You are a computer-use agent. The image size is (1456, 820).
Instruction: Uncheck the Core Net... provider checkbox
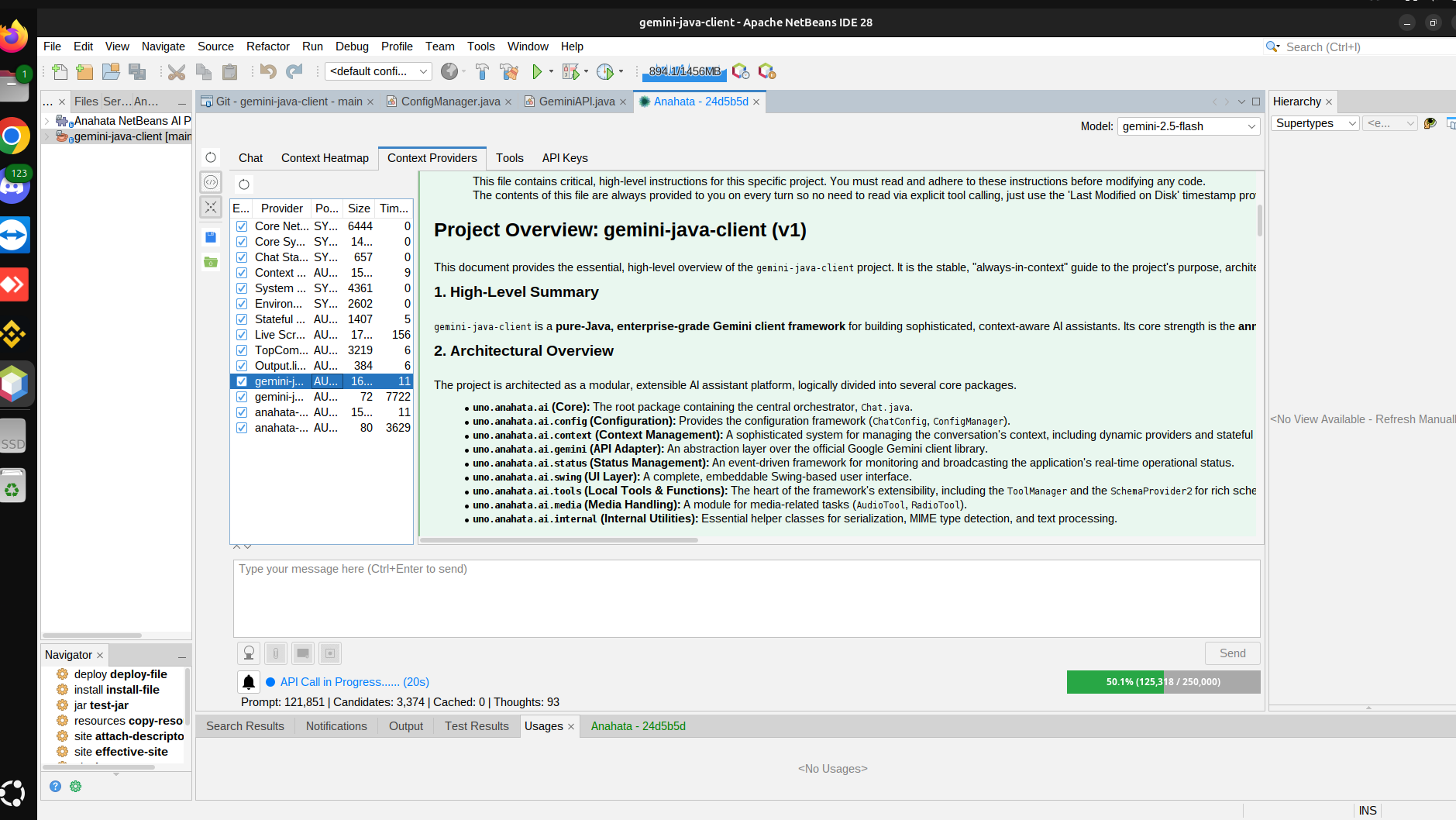[x=242, y=226]
